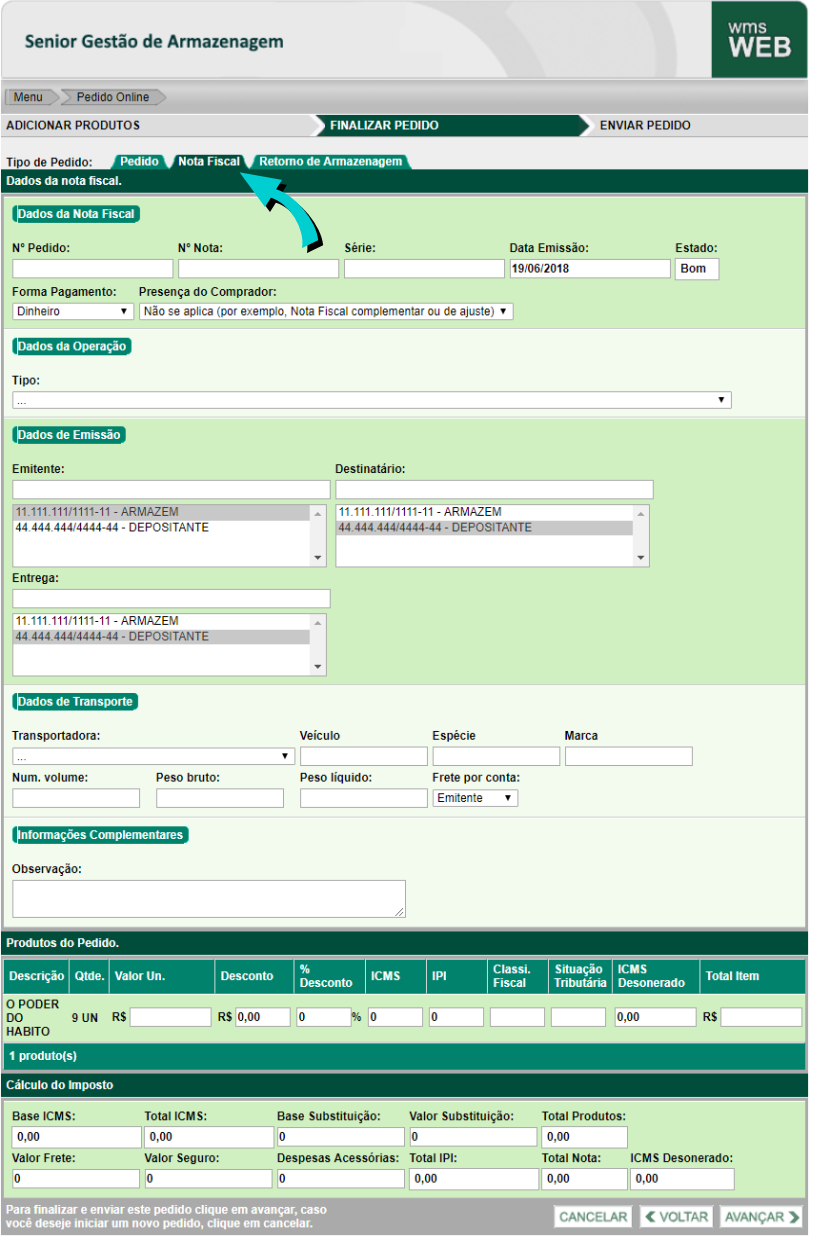Click the Total Produtos field
This screenshot has width=820, height=1250.
pyautogui.click(x=584, y=1137)
